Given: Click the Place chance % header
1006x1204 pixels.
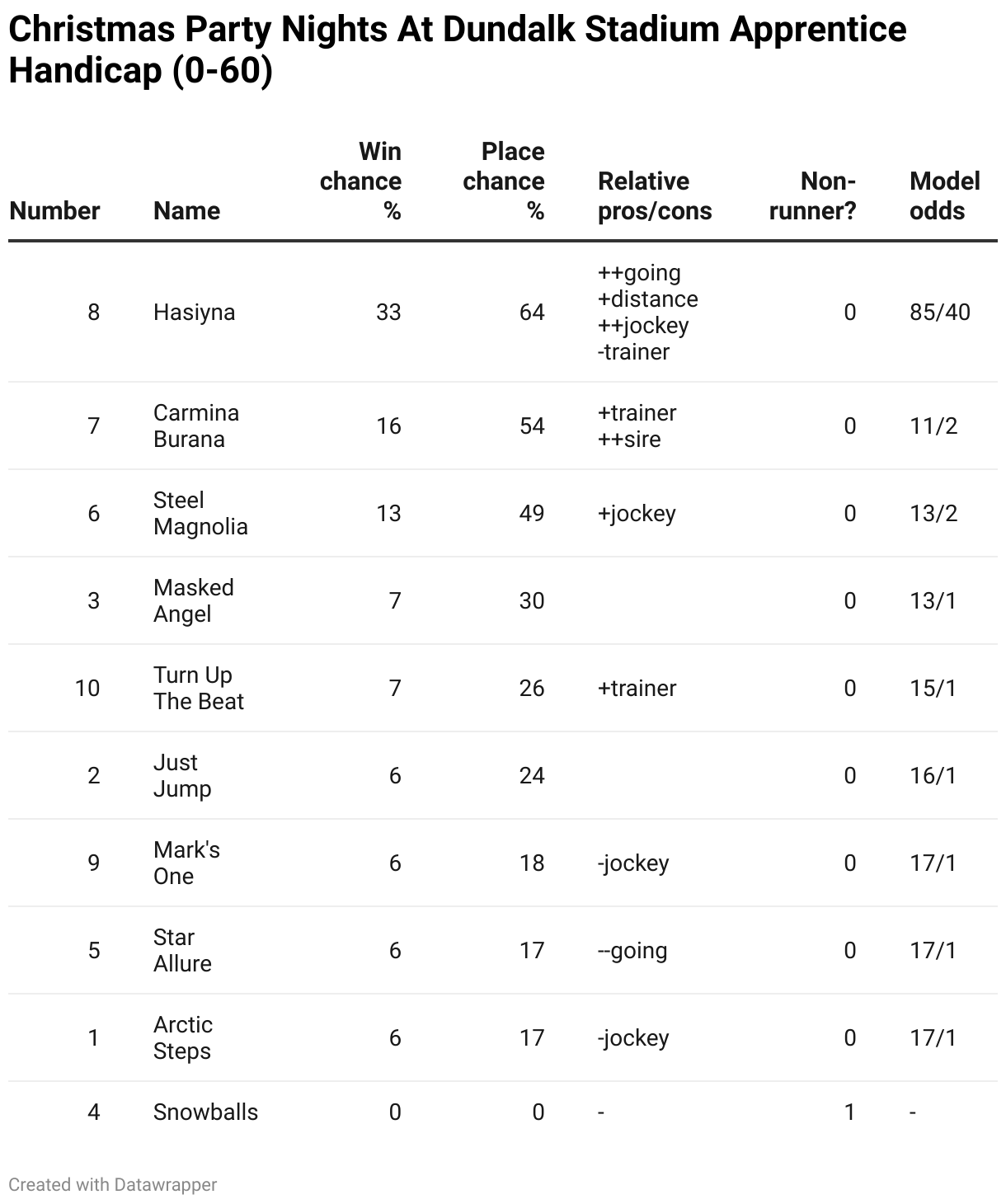Looking at the screenshot, I should (x=504, y=181).
